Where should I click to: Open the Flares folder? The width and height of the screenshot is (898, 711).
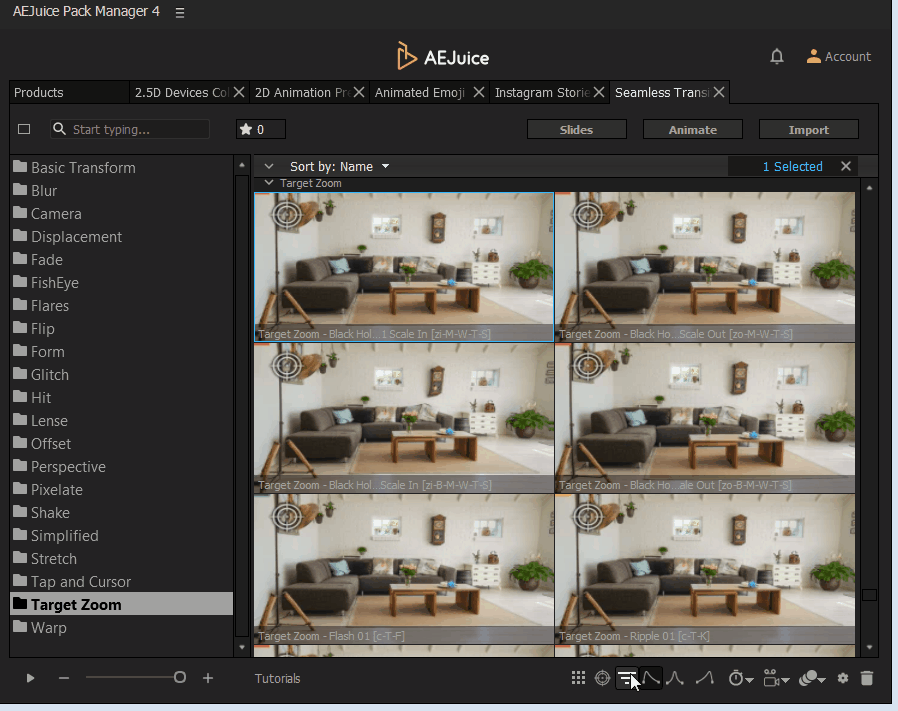click(x=121, y=305)
